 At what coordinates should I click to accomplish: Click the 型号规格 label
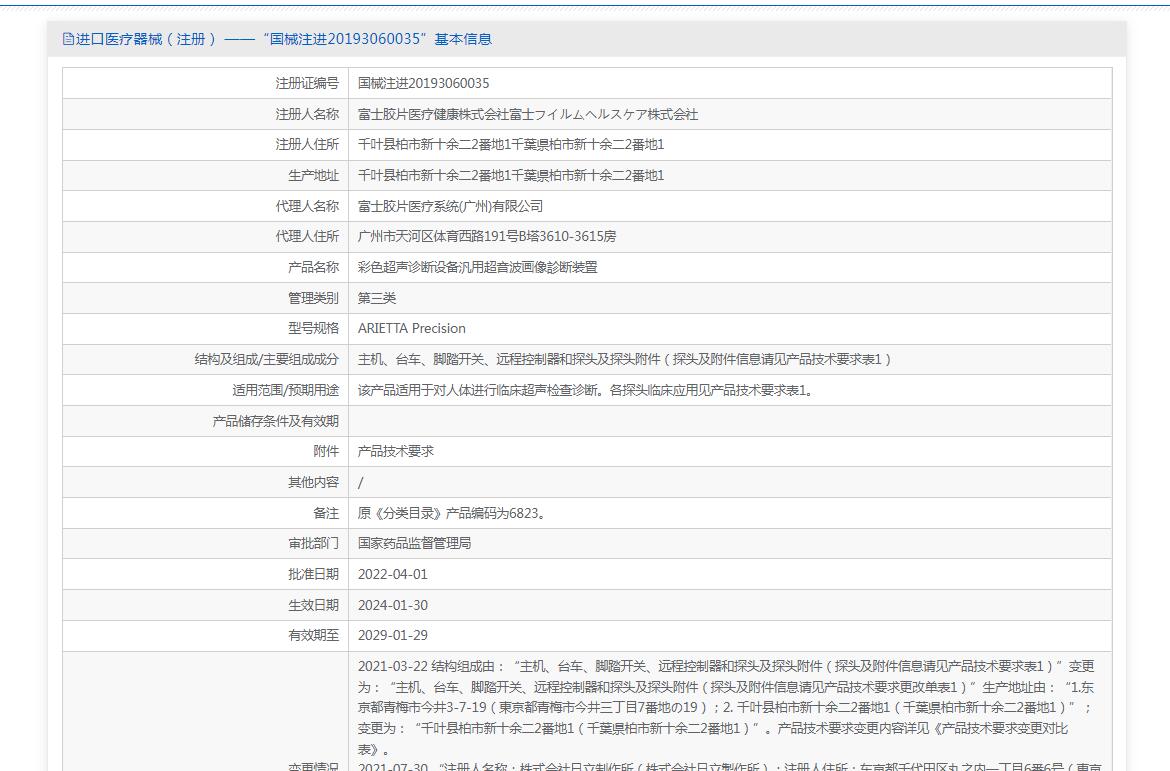[x=313, y=328]
